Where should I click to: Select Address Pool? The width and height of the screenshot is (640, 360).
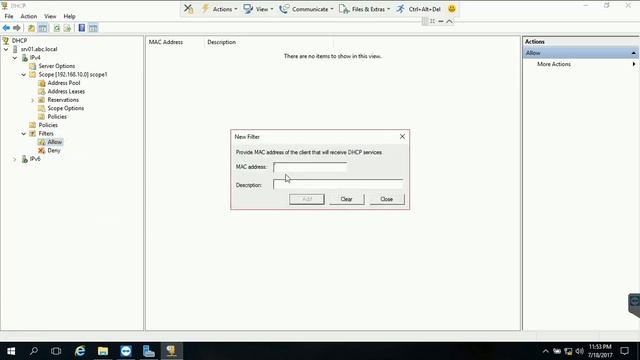(x=64, y=83)
